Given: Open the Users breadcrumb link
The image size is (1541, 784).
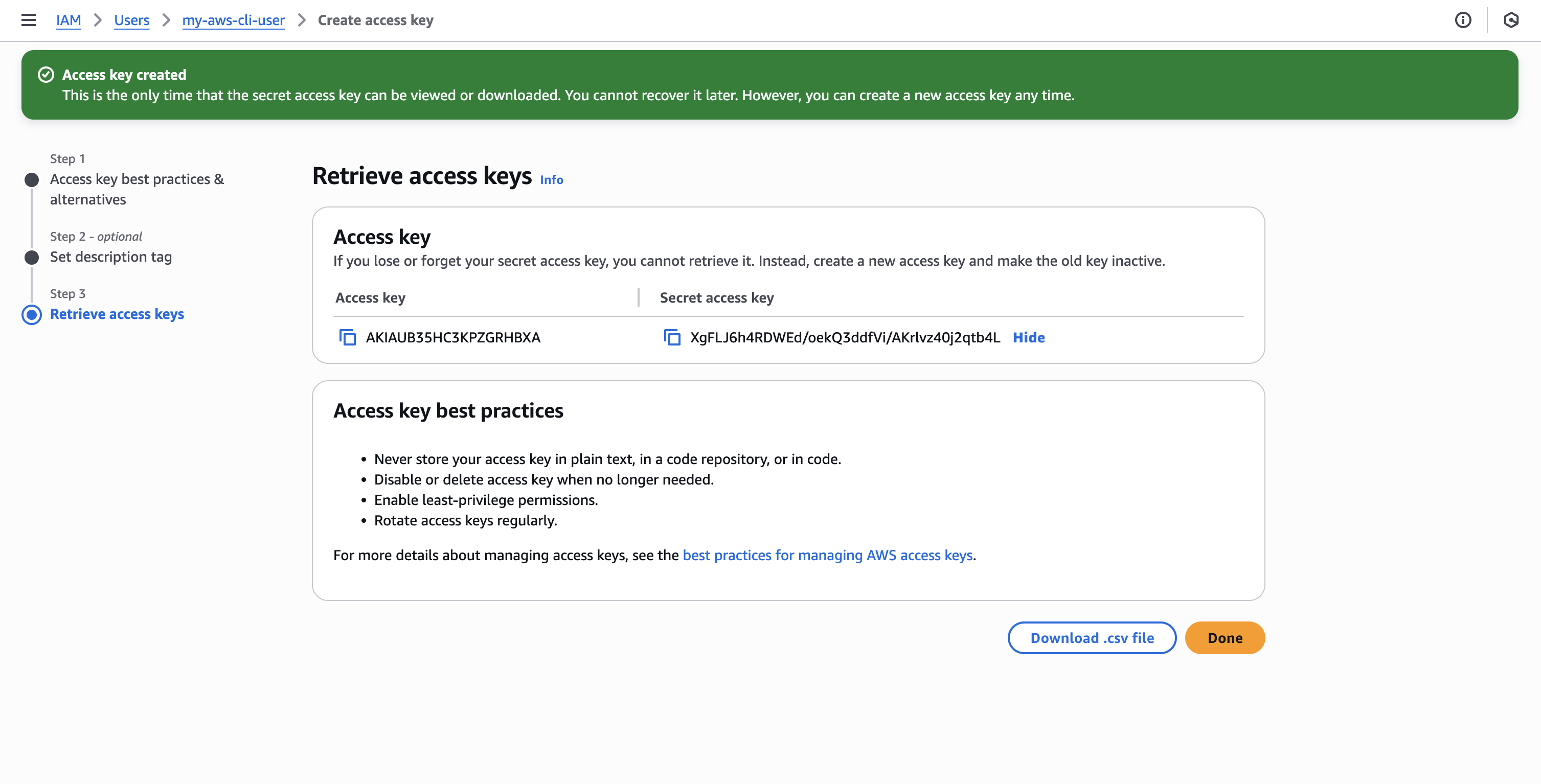Looking at the screenshot, I should click(x=131, y=20).
